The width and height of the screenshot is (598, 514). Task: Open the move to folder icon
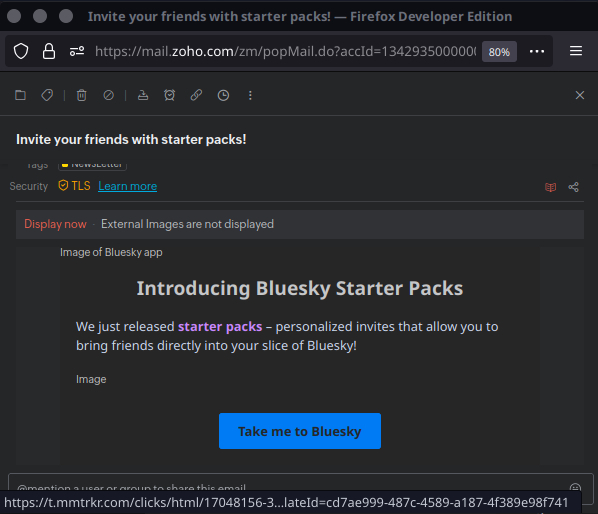click(x=20, y=95)
